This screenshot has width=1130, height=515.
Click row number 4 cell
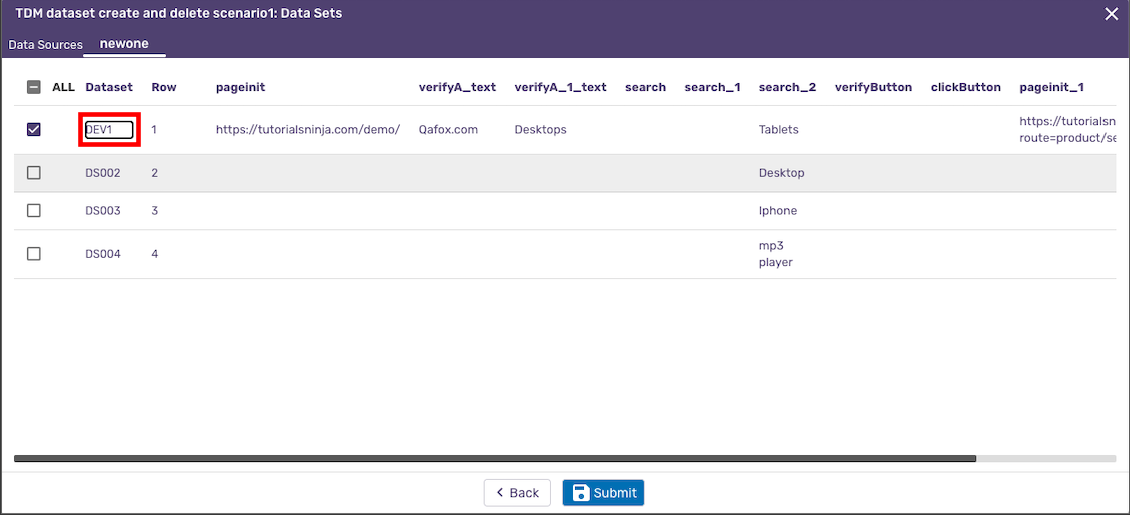point(155,254)
